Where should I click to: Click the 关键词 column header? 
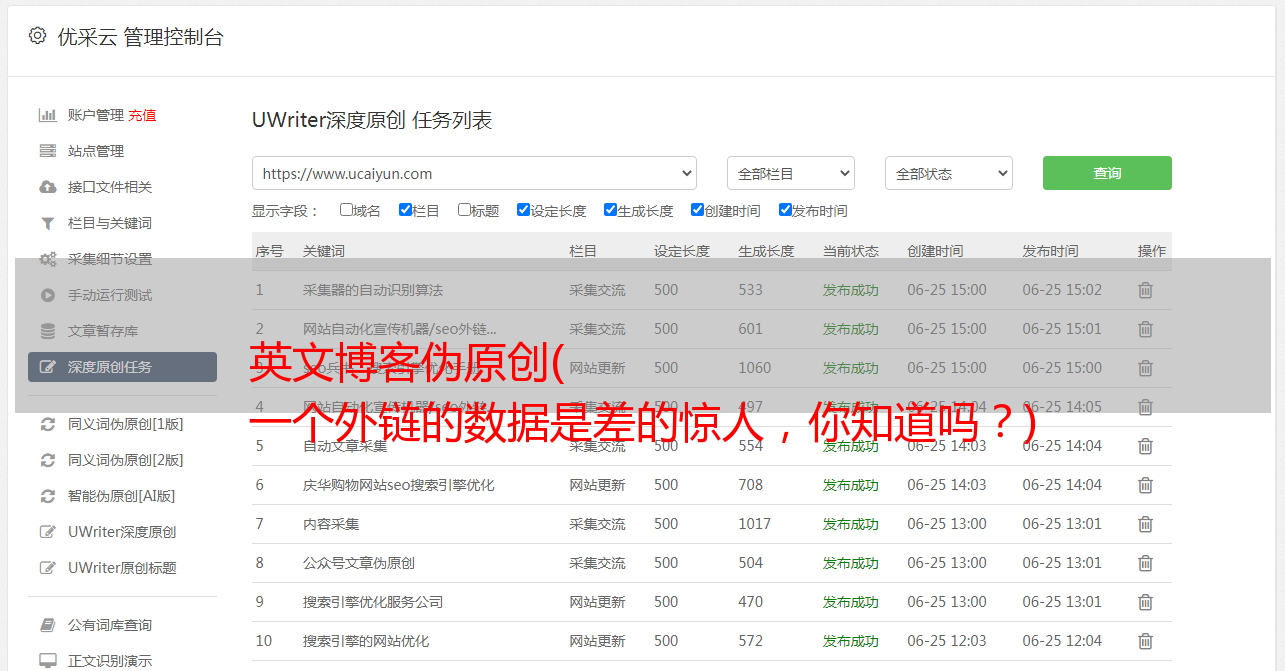click(324, 251)
